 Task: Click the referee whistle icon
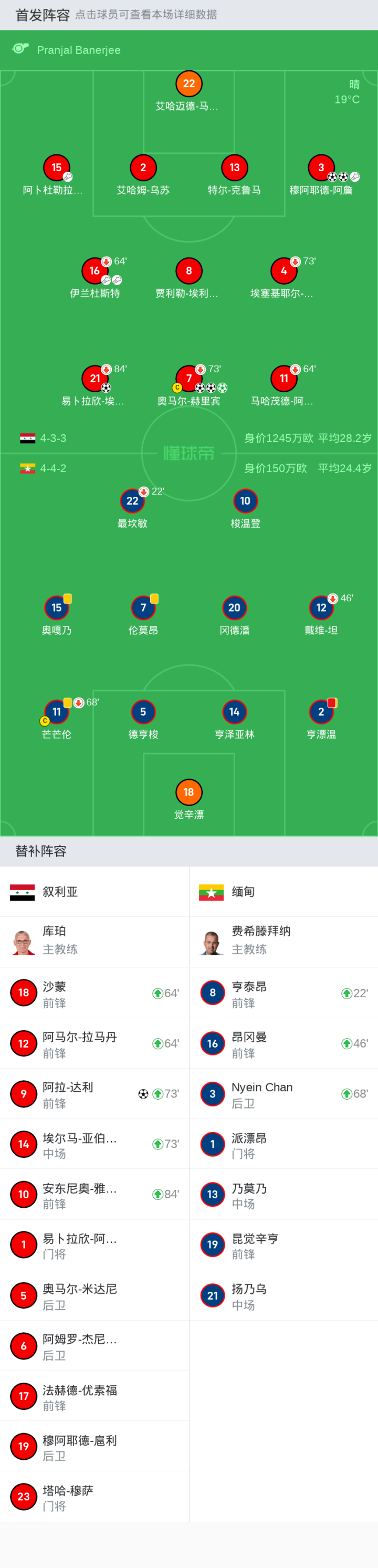point(20,49)
